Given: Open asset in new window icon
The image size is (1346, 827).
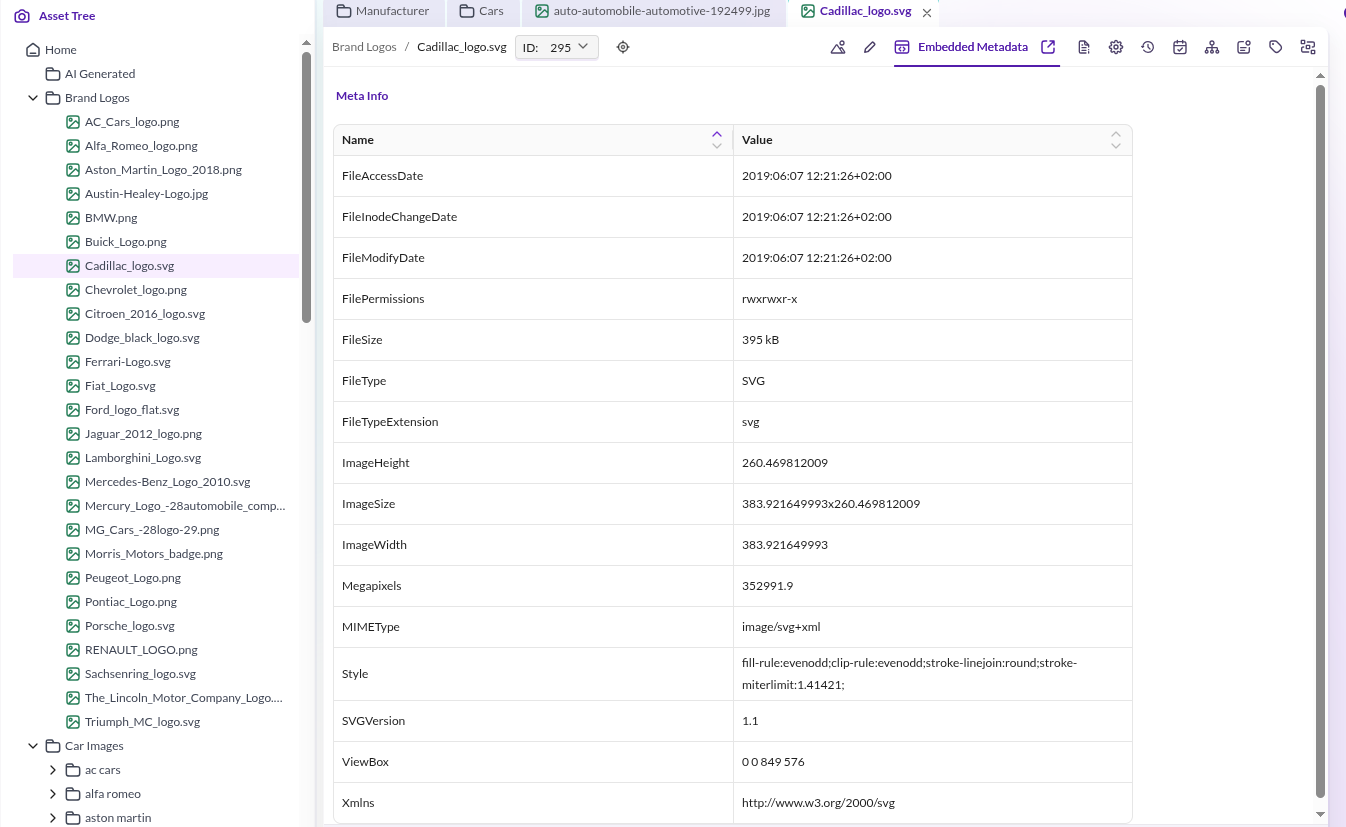Looking at the screenshot, I should (x=1048, y=47).
